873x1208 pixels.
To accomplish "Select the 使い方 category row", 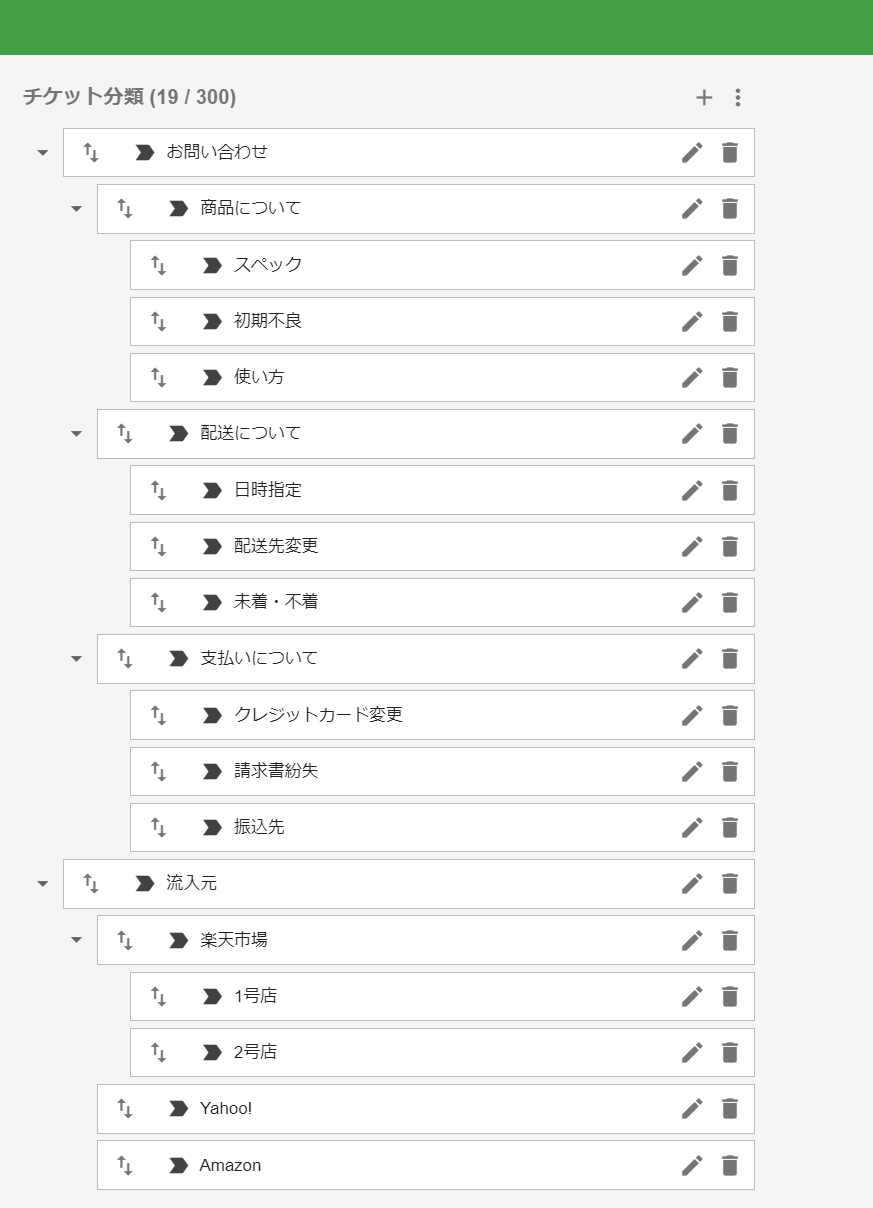I will [442, 377].
